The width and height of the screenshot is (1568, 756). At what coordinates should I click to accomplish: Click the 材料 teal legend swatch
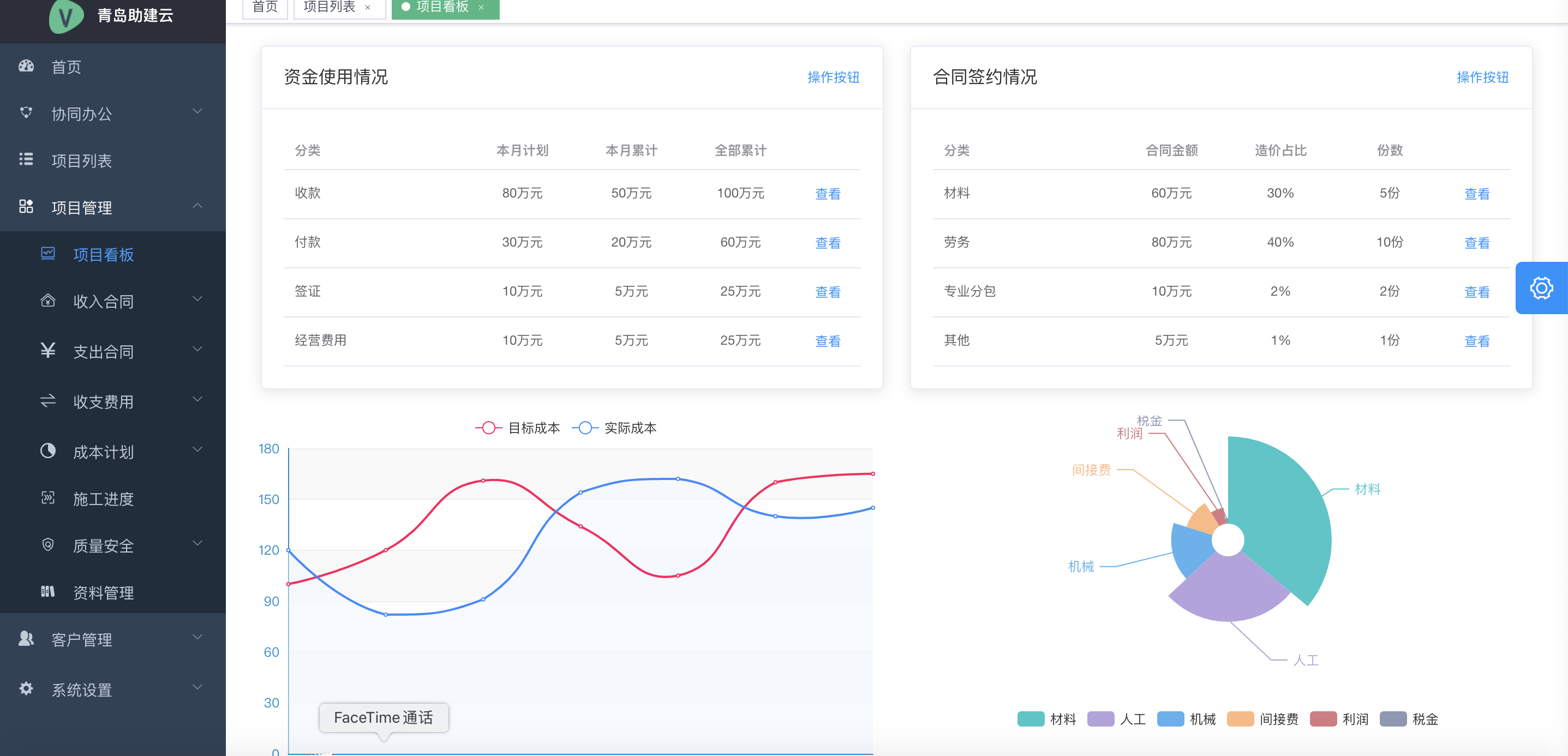click(1031, 719)
